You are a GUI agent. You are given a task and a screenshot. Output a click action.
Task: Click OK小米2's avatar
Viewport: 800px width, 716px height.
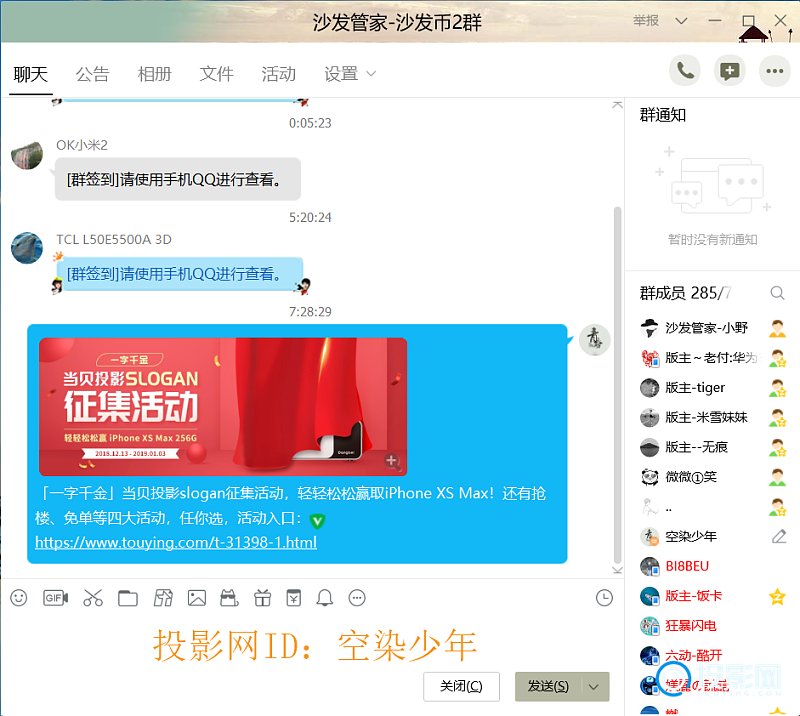[27, 154]
